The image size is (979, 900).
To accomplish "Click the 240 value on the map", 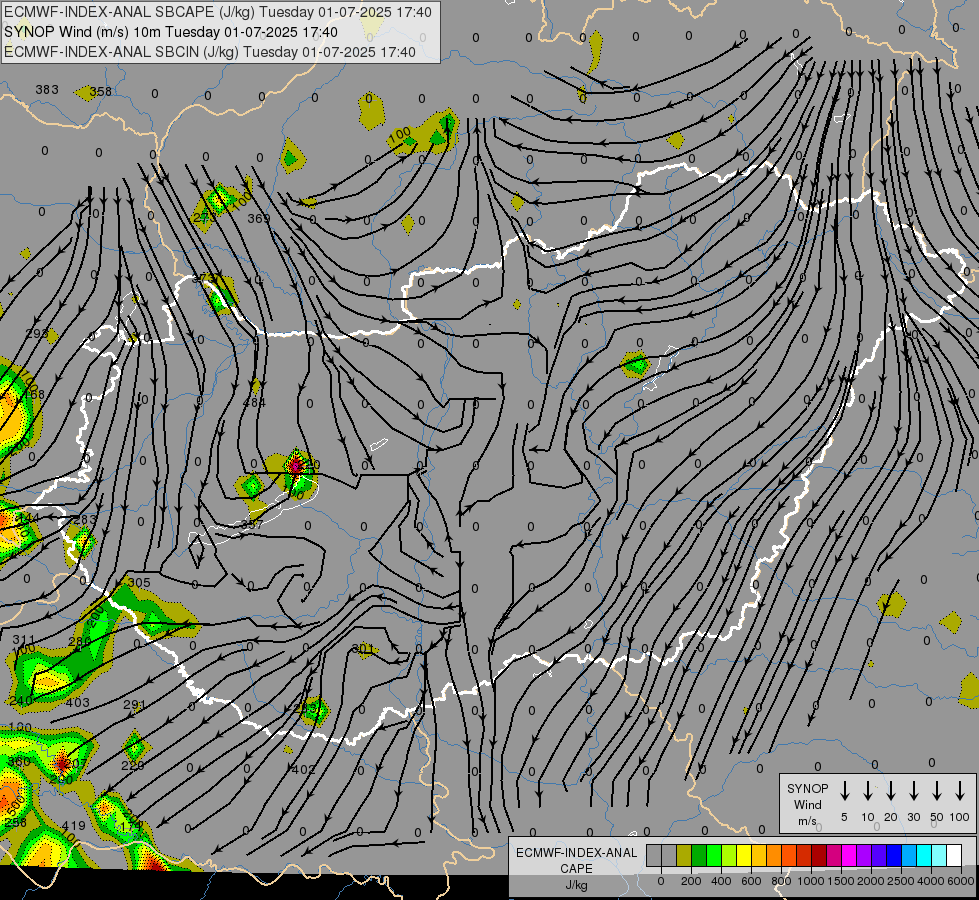I will click(21, 701).
